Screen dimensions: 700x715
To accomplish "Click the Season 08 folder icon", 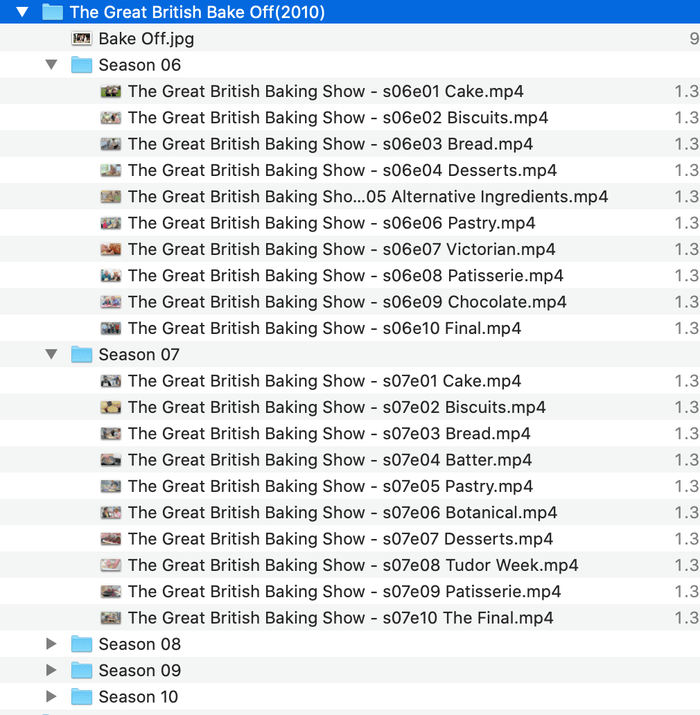I will pyautogui.click(x=82, y=644).
